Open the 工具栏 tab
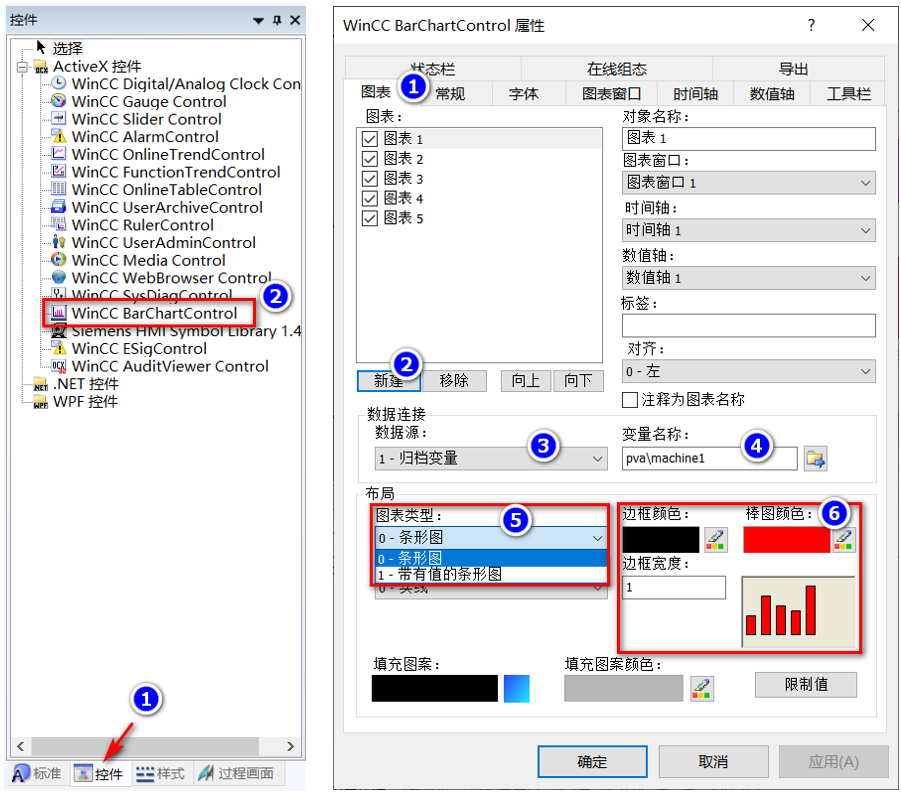Screen dimensions: 901x793 [848, 94]
